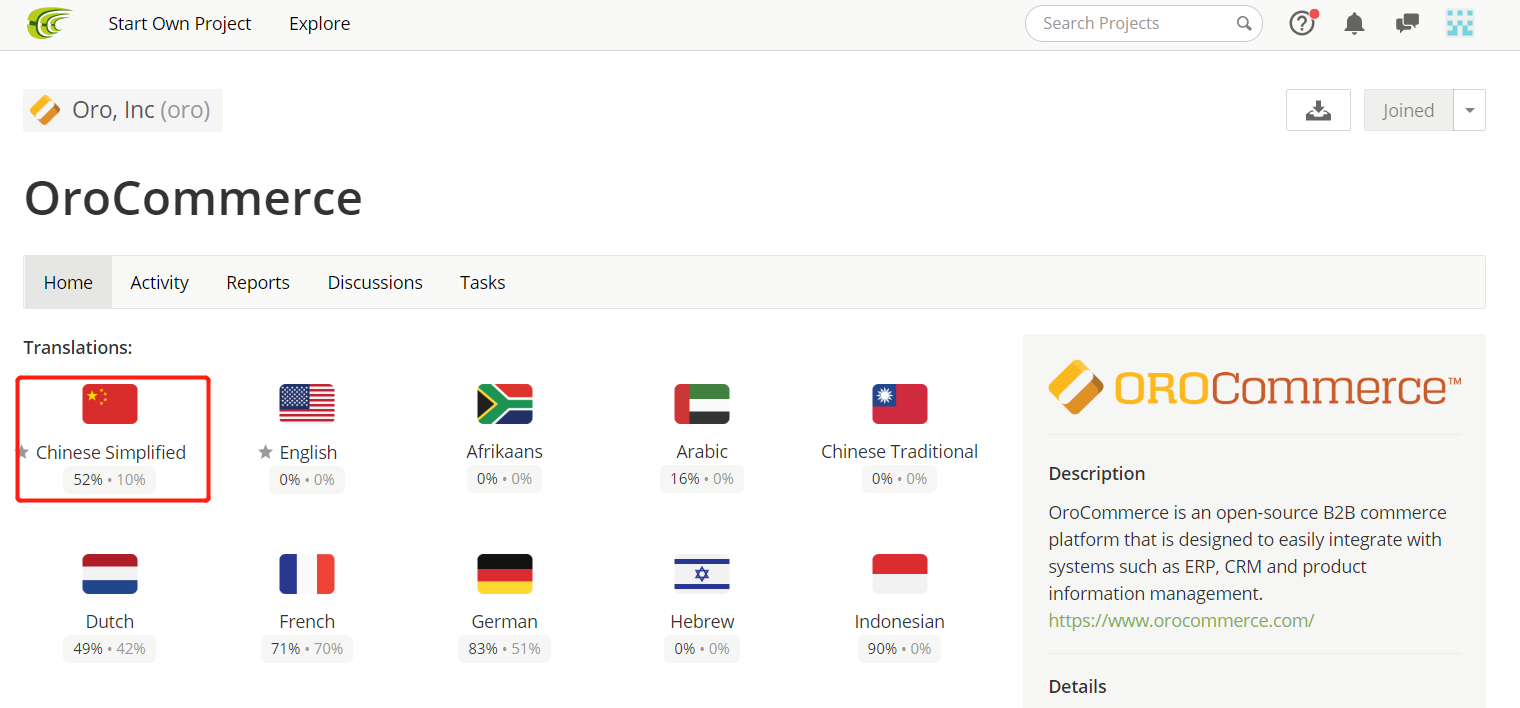1520x708 pixels.
Task: Open the Chinese Traditional language link
Action: [x=900, y=451]
